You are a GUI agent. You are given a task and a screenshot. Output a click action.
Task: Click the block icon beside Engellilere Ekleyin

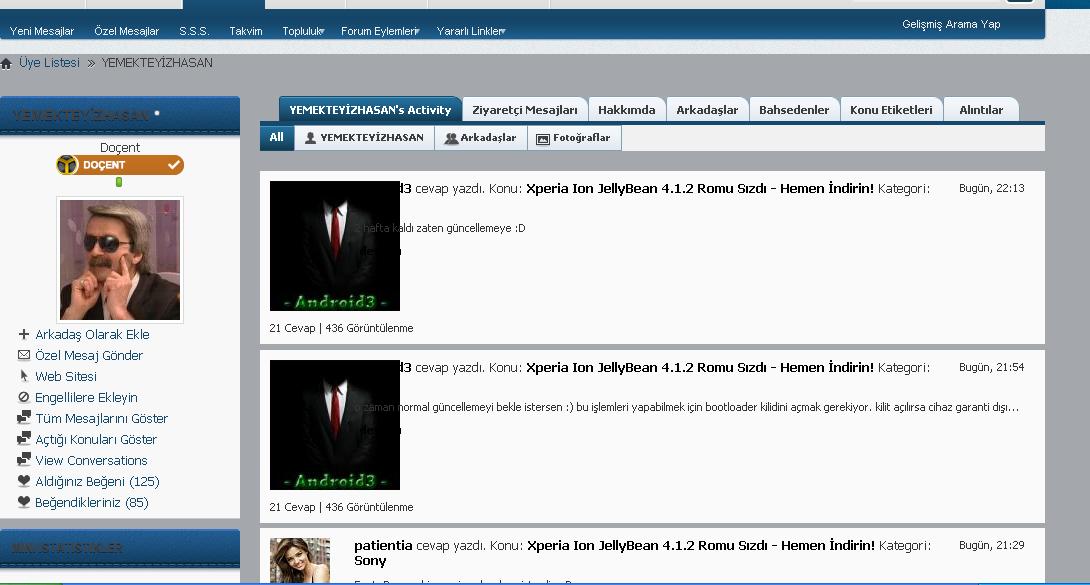pyautogui.click(x=24, y=397)
